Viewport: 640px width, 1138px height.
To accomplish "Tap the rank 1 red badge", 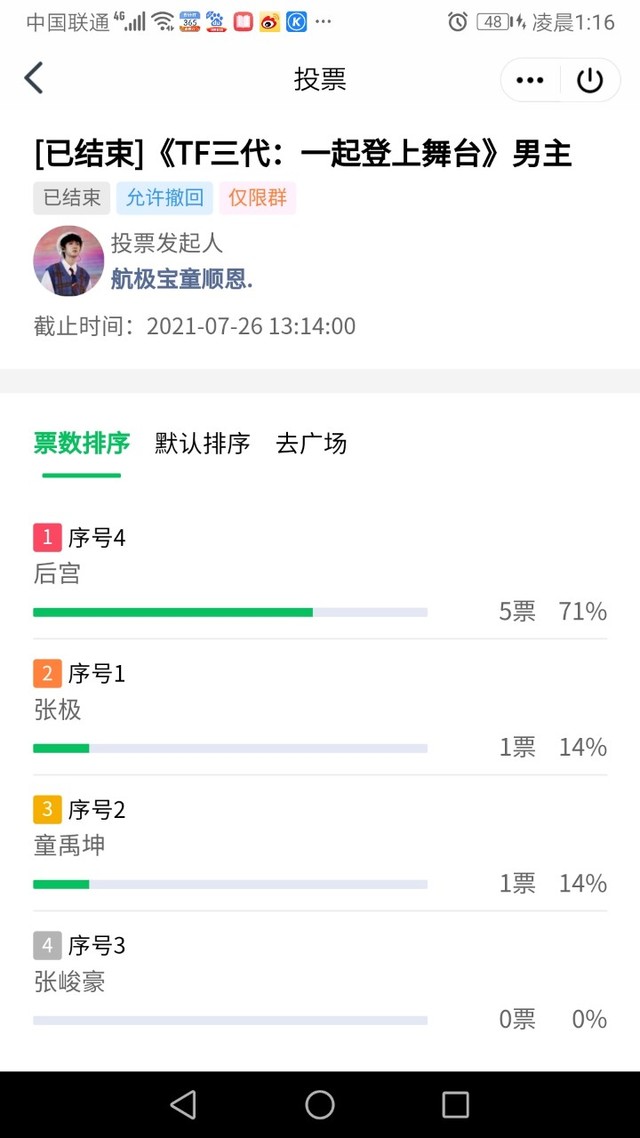I will [x=47, y=538].
